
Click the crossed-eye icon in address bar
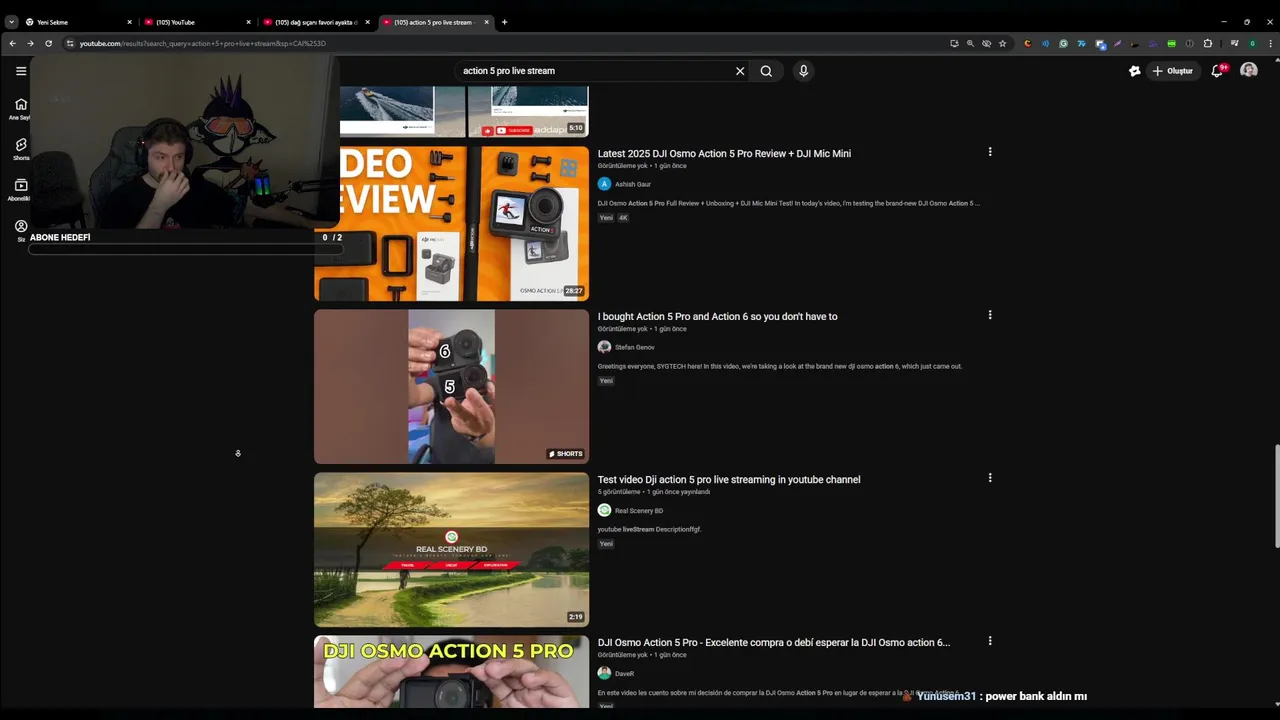(986, 43)
